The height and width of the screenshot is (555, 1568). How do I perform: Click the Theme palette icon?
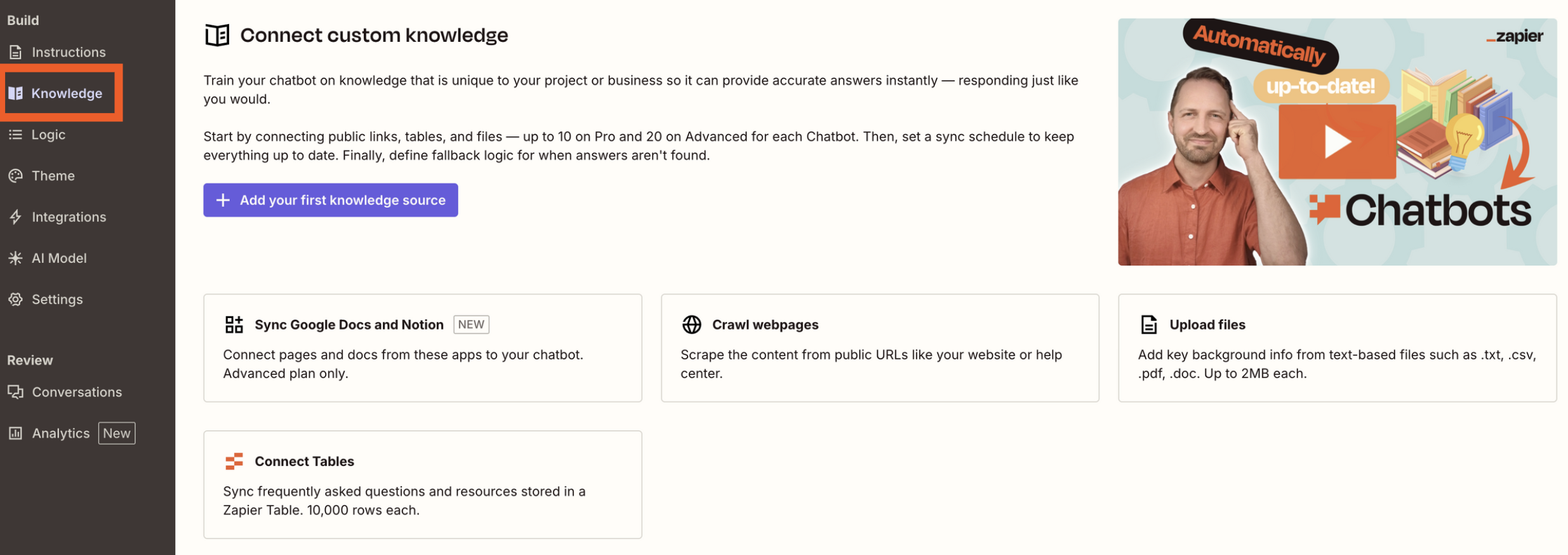pos(16,176)
